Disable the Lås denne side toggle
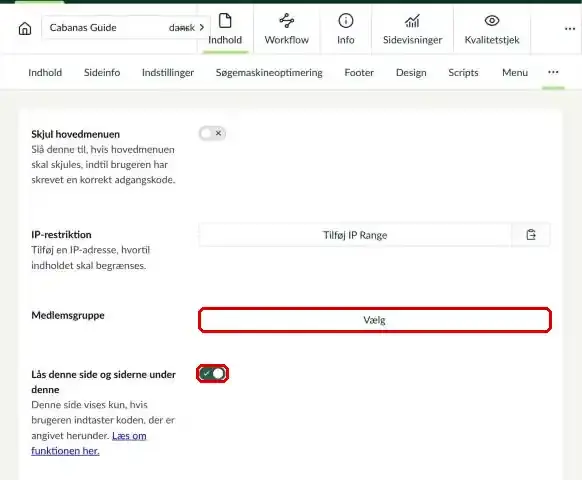The image size is (582, 480). coord(212,373)
